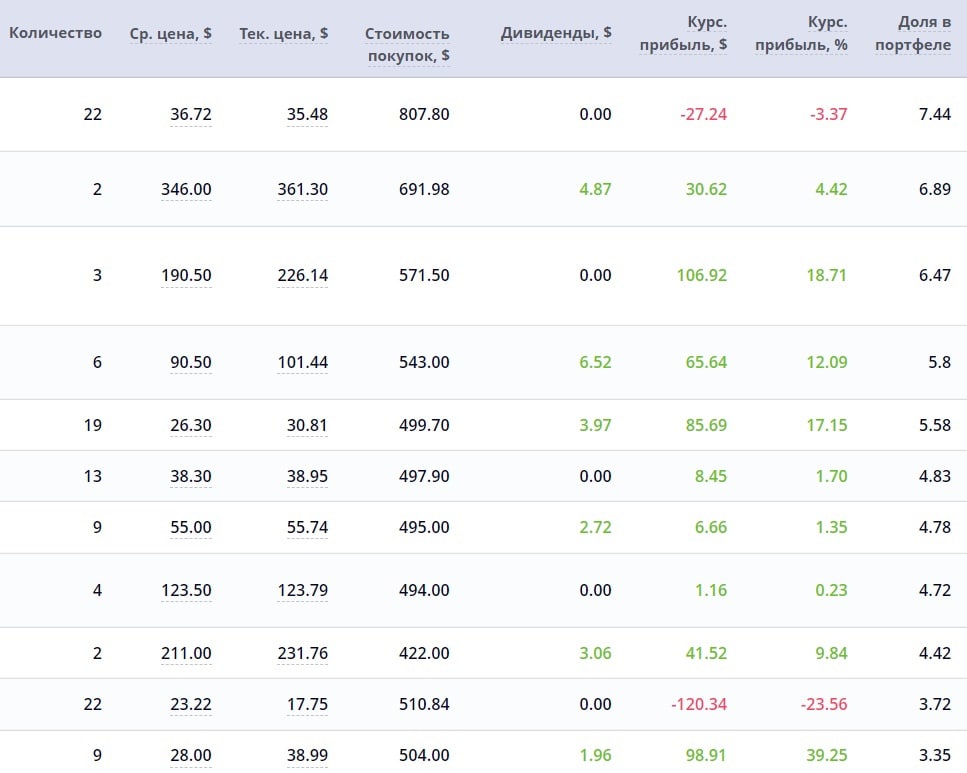Image resolution: width=967 pixels, height=773 pixels.
Task: Select dividends value 3.97
Action: tap(595, 425)
